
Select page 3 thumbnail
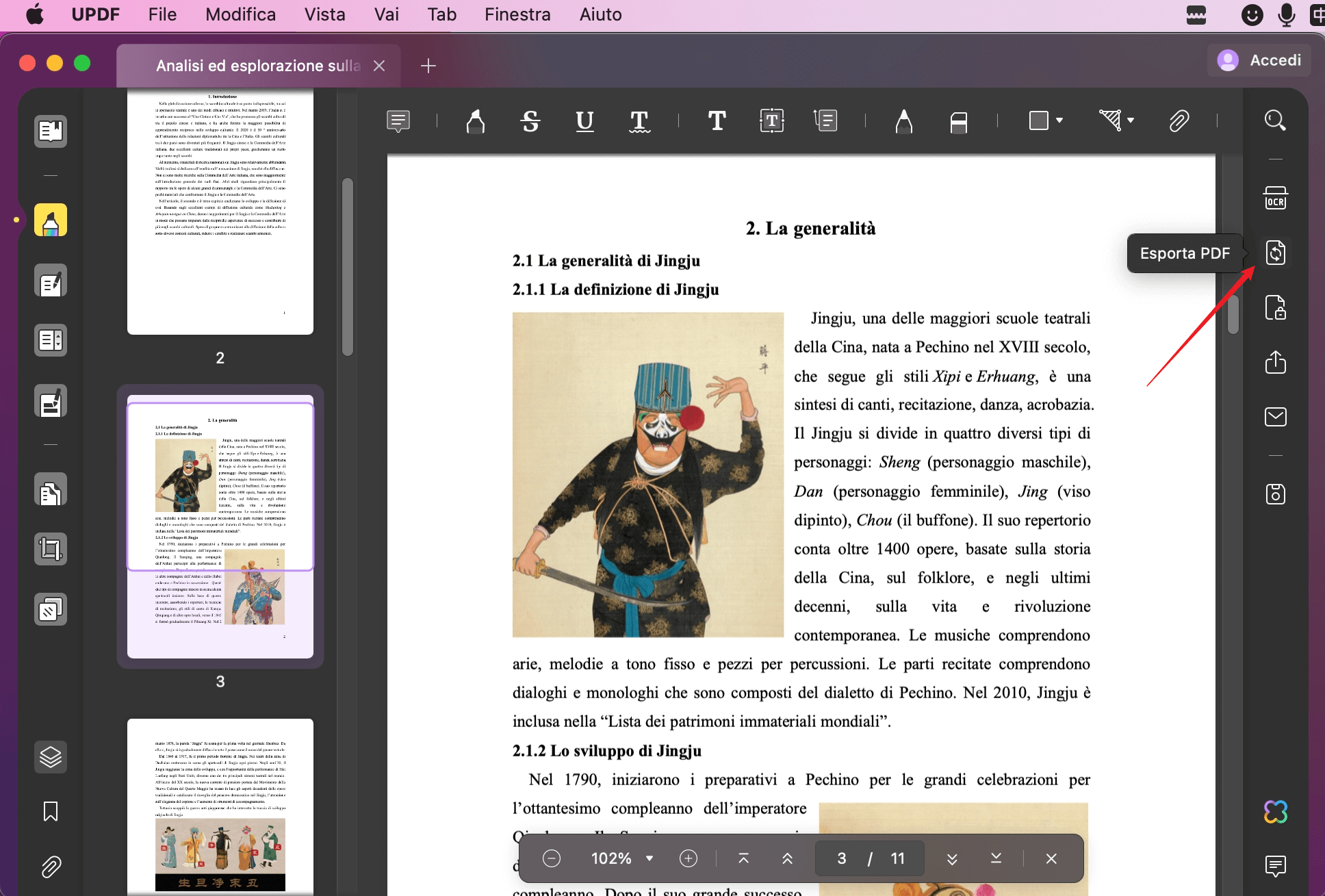pyautogui.click(x=220, y=526)
